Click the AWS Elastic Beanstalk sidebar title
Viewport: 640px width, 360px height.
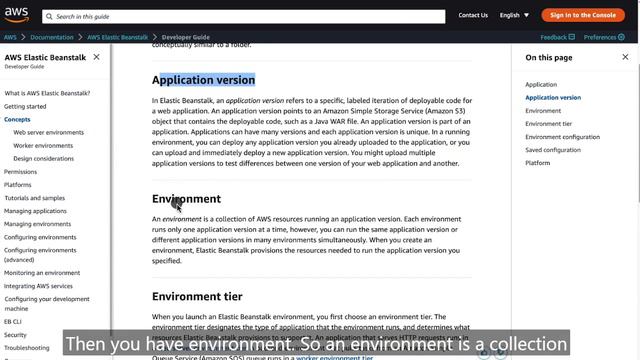click(45, 58)
